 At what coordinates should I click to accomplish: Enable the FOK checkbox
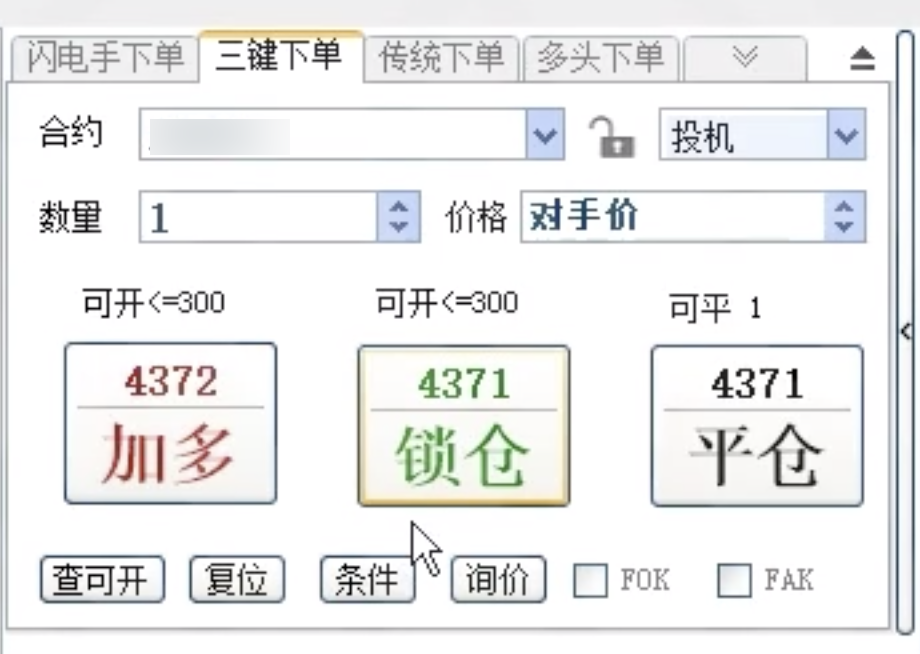[591, 580]
